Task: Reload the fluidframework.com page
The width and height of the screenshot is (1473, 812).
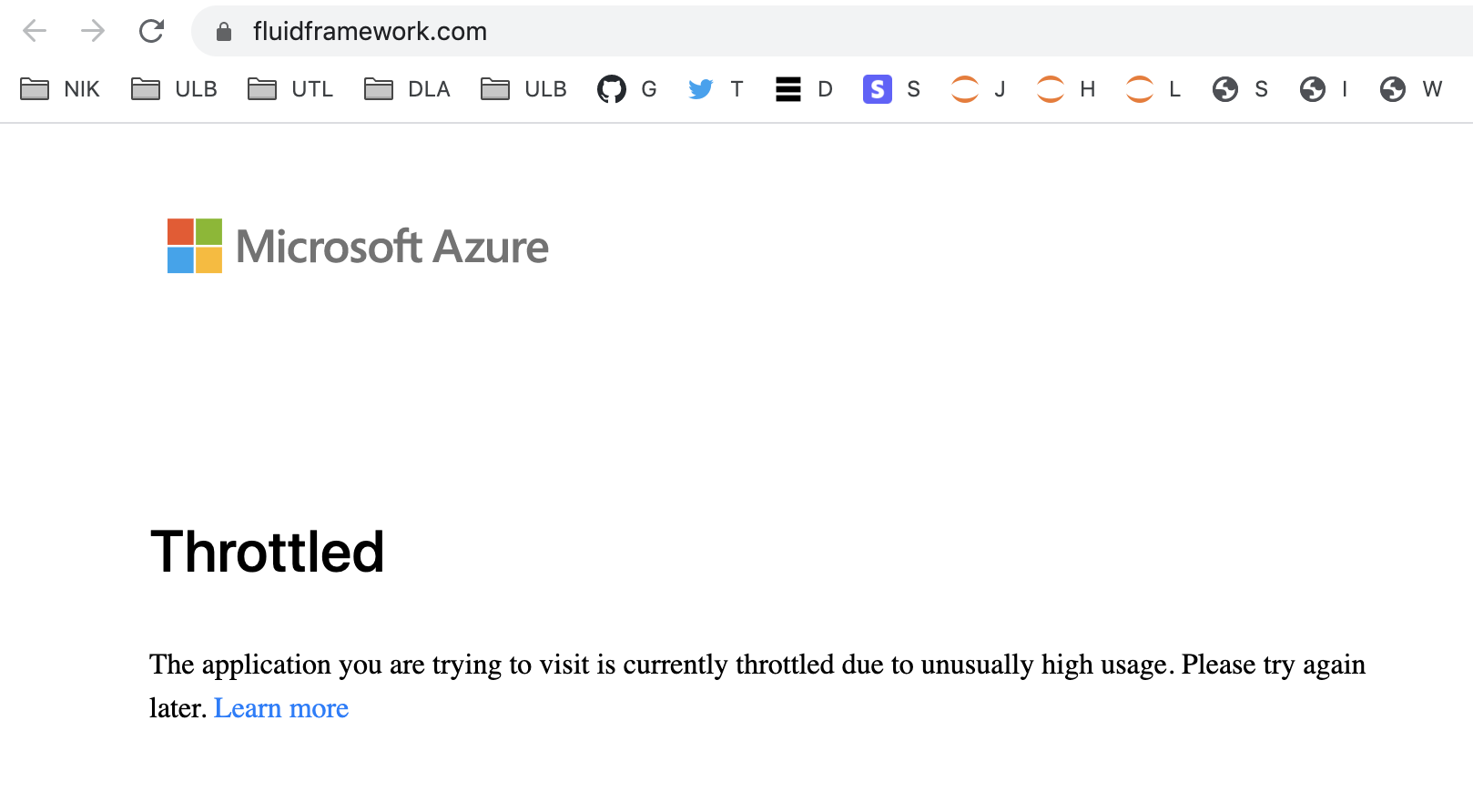Action: [x=151, y=30]
